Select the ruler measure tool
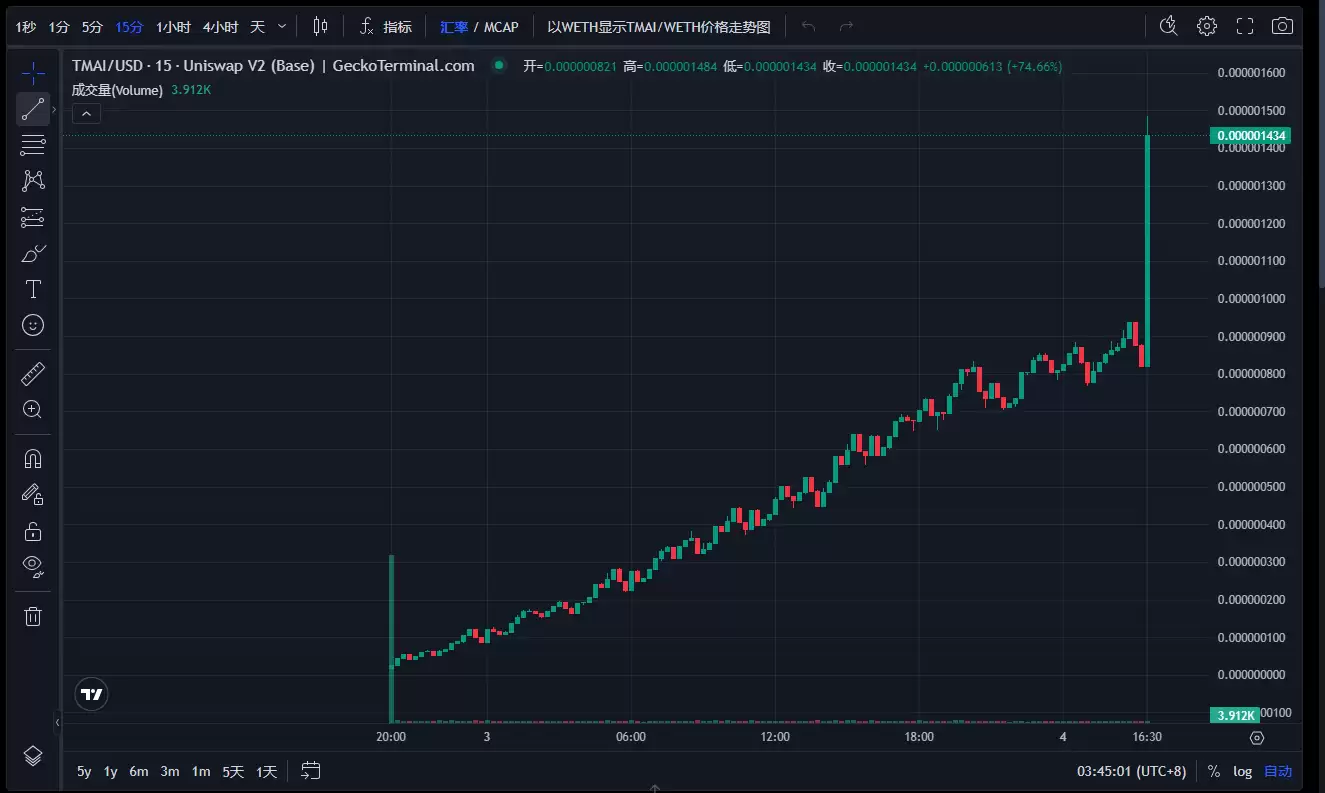This screenshot has width=1325, height=793. coord(33,373)
